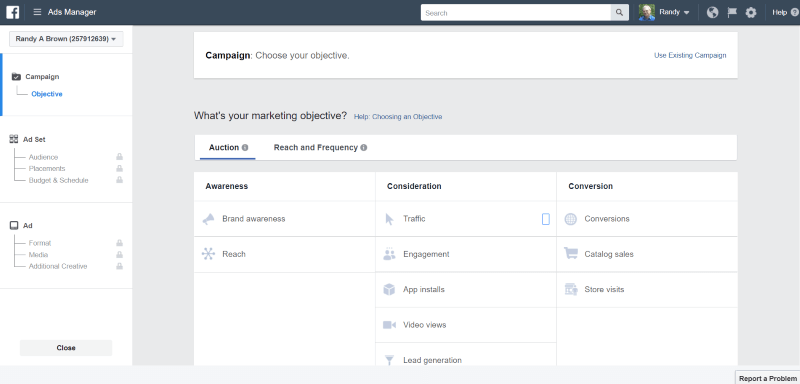
Task: Open the Ads Manager hamburger menu
Action: [37, 12]
